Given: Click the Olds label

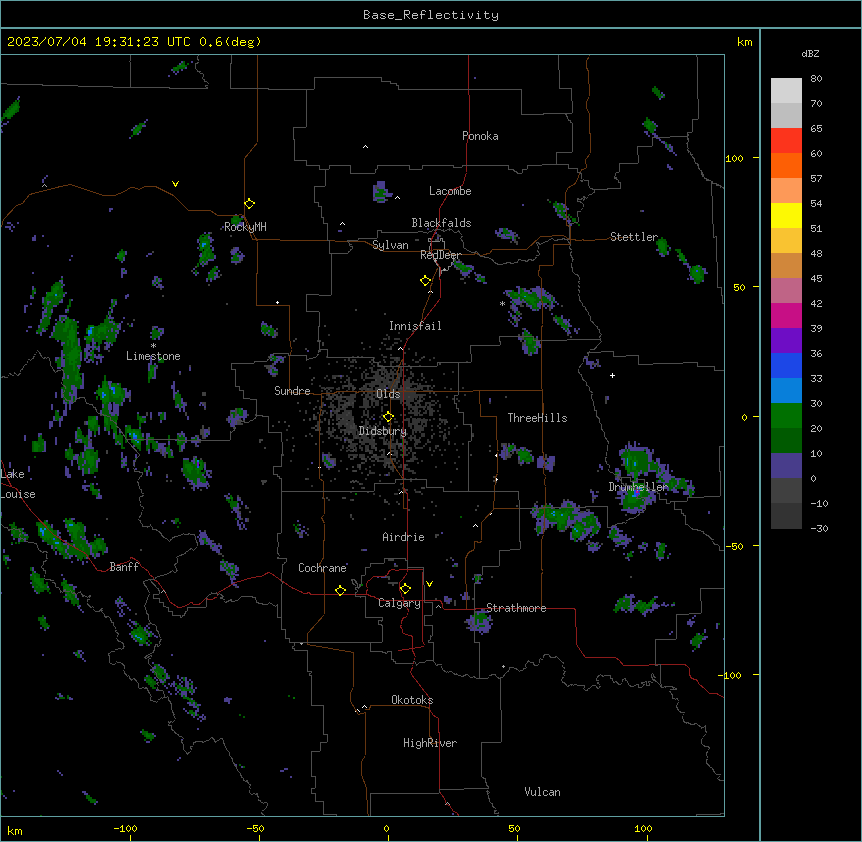Looking at the screenshot, I should [x=388, y=394].
